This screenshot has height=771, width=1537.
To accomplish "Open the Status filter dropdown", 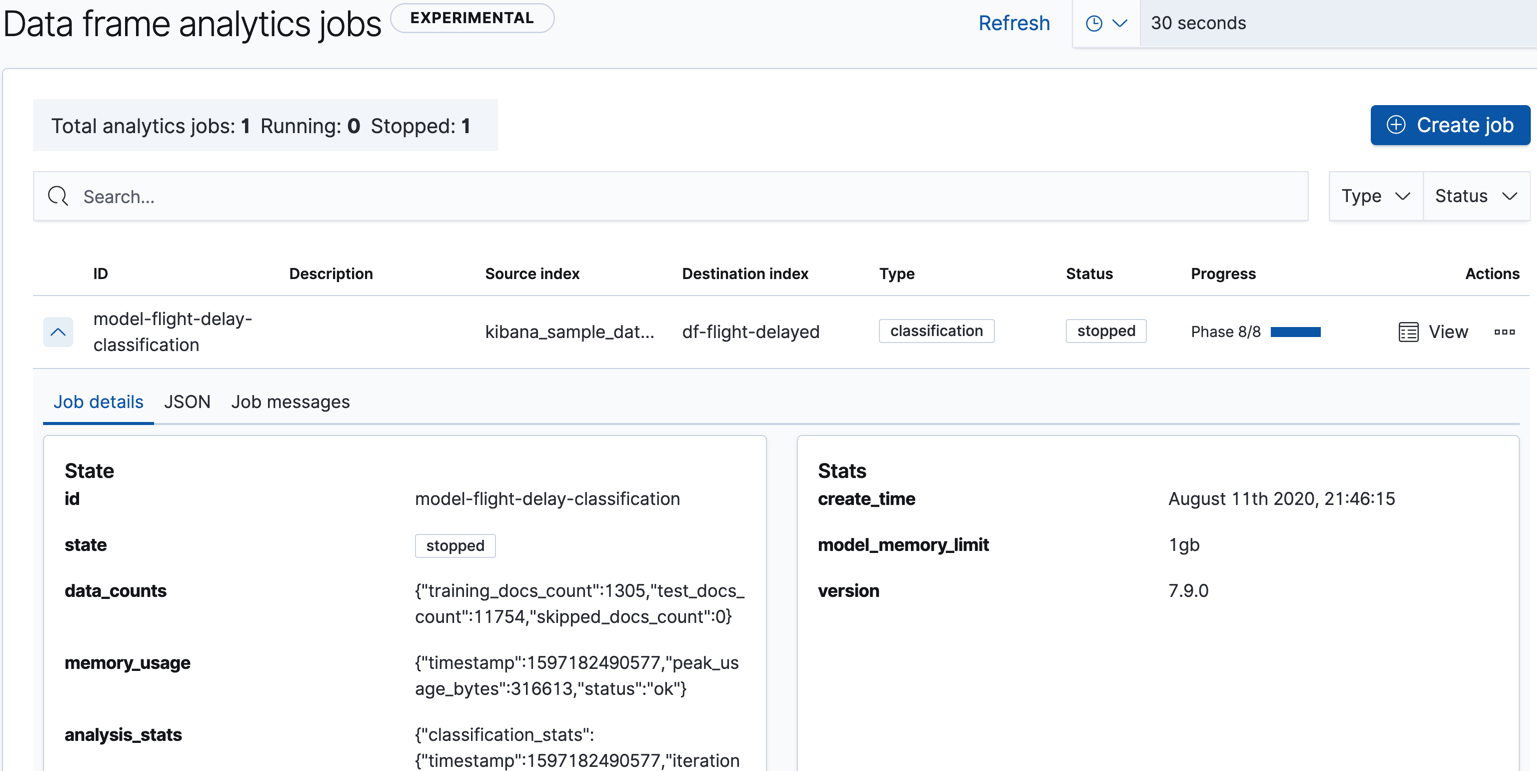I will (1477, 196).
